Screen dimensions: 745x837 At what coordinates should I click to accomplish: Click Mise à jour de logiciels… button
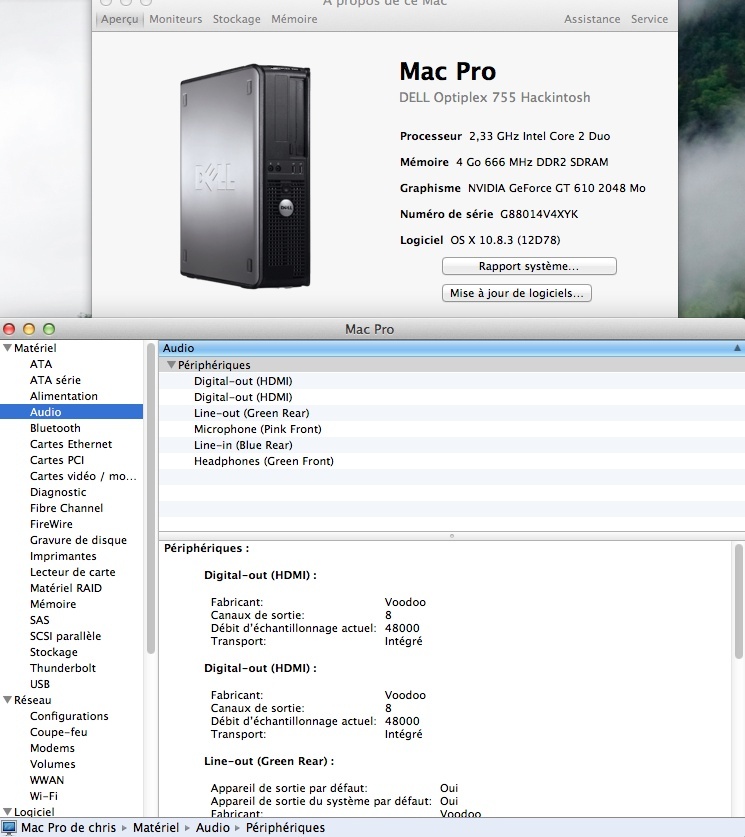[517, 293]
